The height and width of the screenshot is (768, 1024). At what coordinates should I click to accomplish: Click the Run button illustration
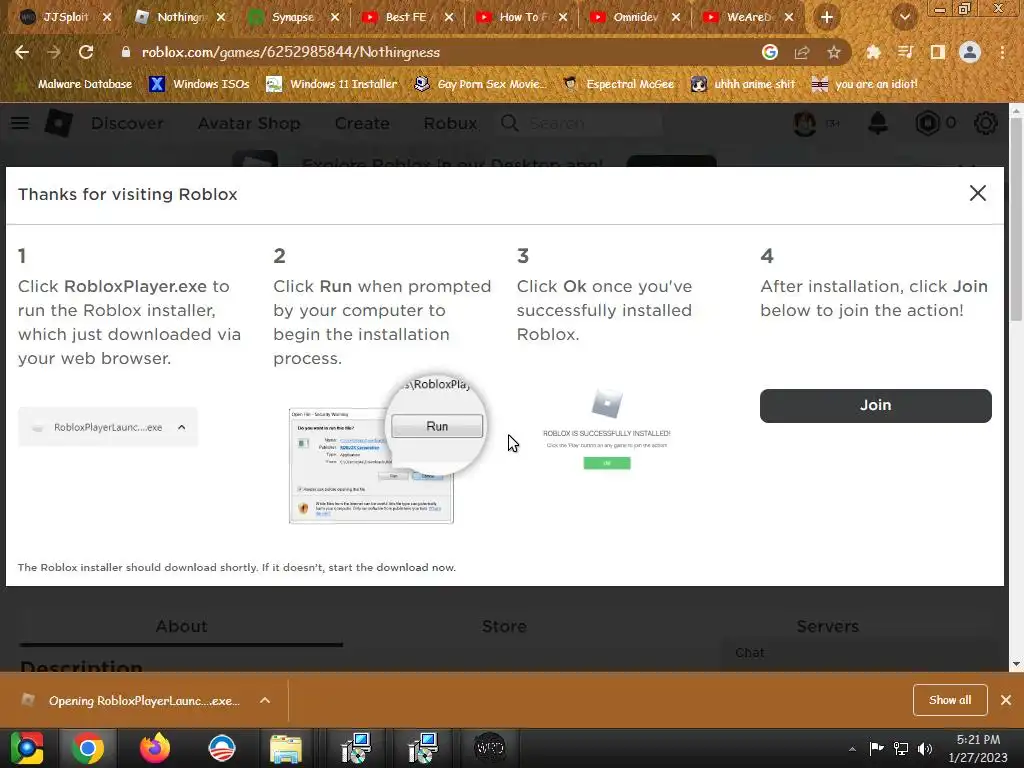(x=437, y=426)
